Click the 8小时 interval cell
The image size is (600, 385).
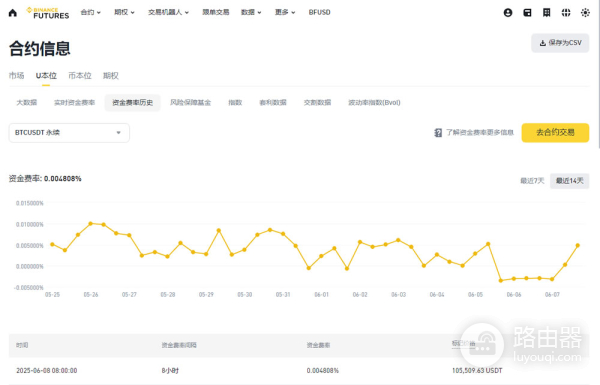pyautogui.click(x=170, y=370)
